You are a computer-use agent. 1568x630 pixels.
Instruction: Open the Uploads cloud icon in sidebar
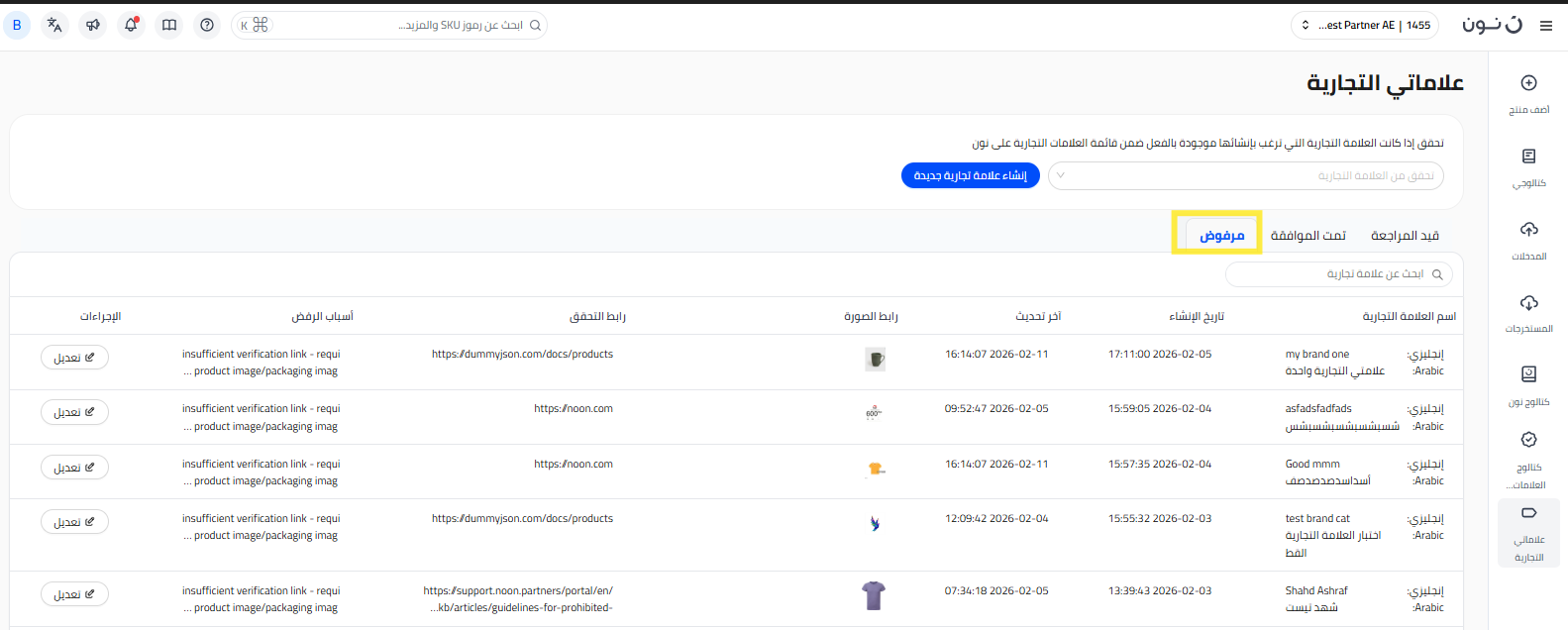click(1528, 230)
